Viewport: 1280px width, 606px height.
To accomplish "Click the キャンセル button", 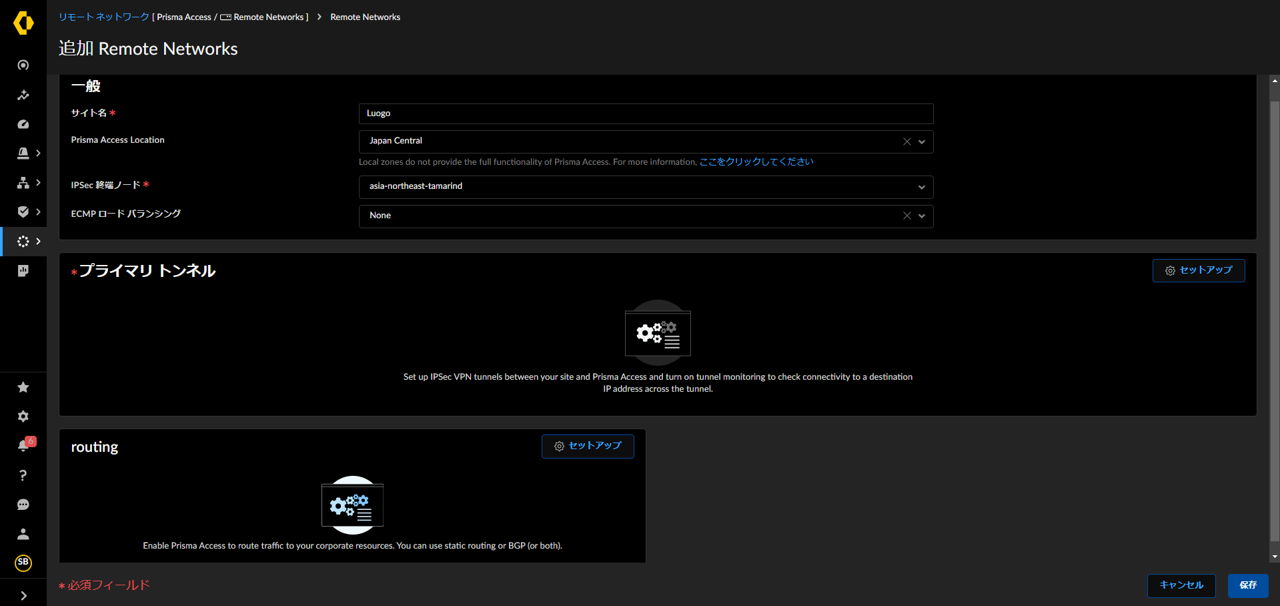I will [x=1181, y=585].
